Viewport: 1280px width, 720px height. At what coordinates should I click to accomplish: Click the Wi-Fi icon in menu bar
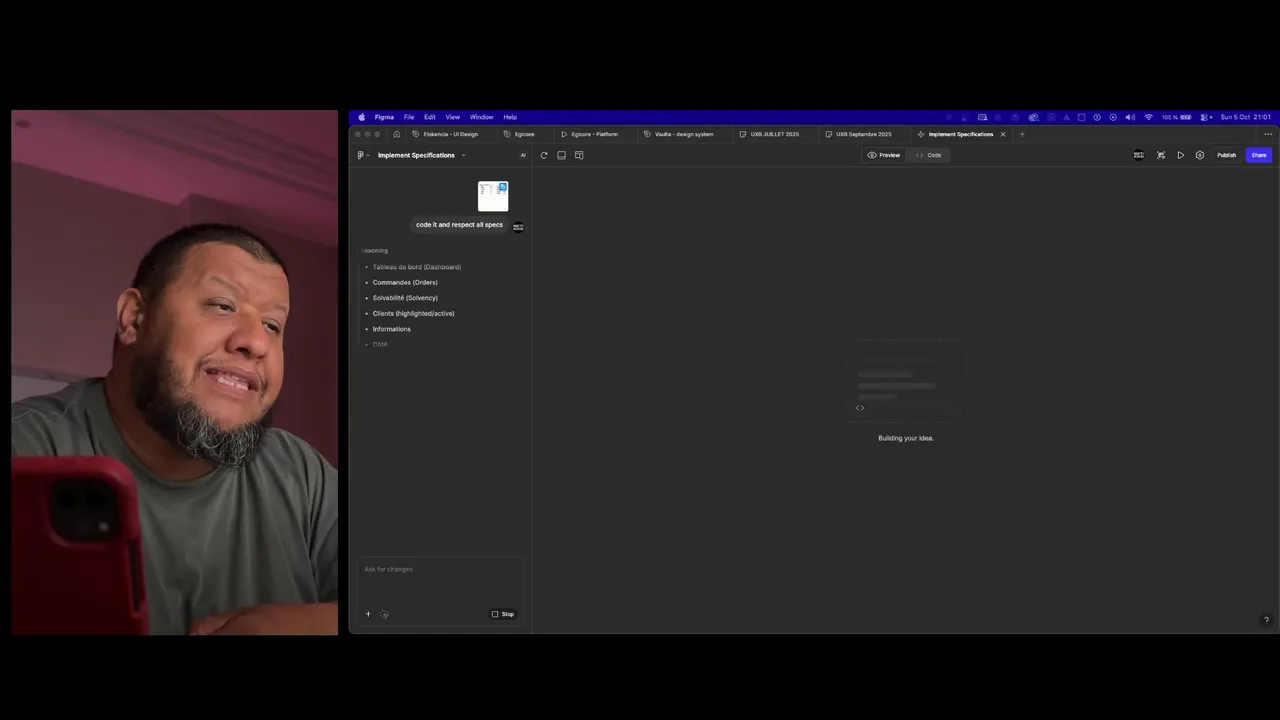[1148, 117]
